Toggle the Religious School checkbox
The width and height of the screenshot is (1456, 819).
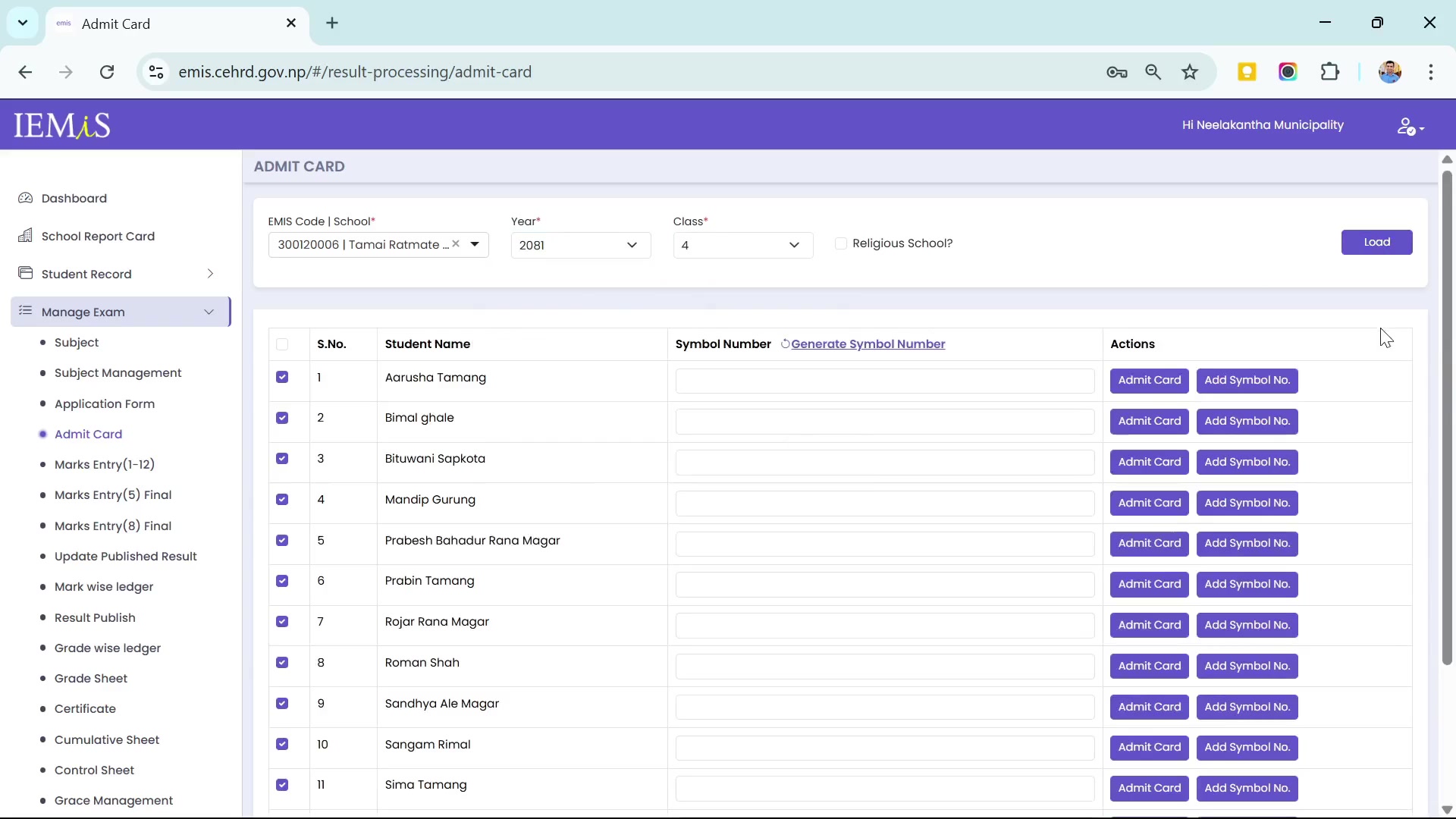click(x=840, y=243)
